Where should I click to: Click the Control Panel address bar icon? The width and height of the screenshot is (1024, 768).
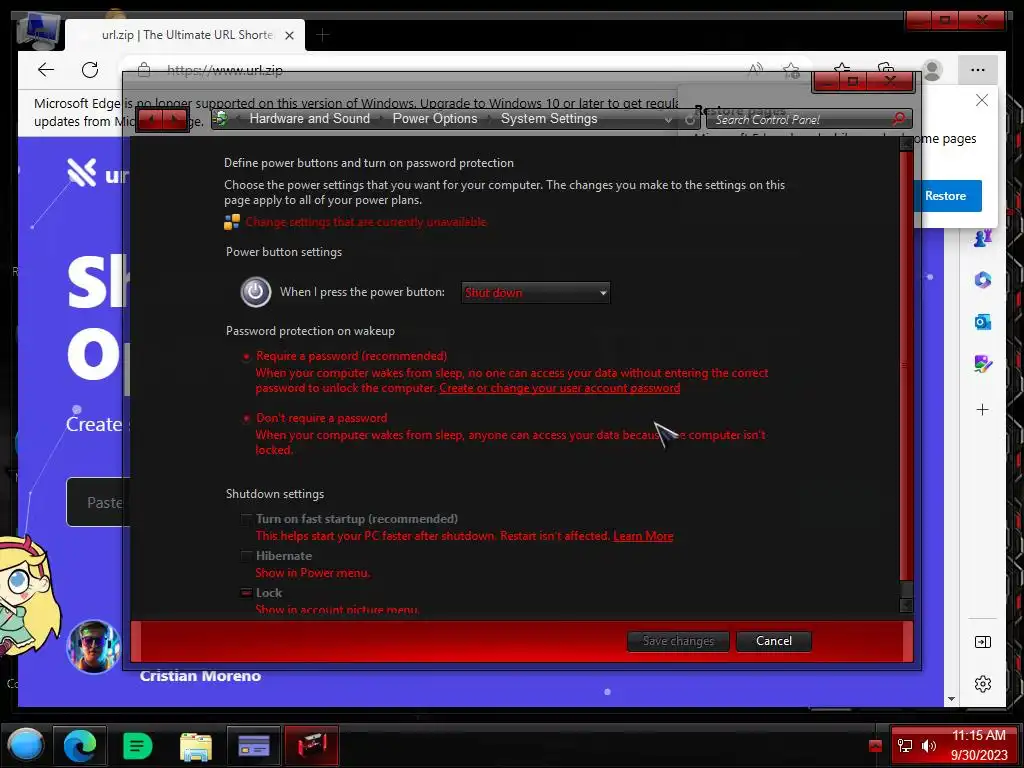click(x=221, y=119)
